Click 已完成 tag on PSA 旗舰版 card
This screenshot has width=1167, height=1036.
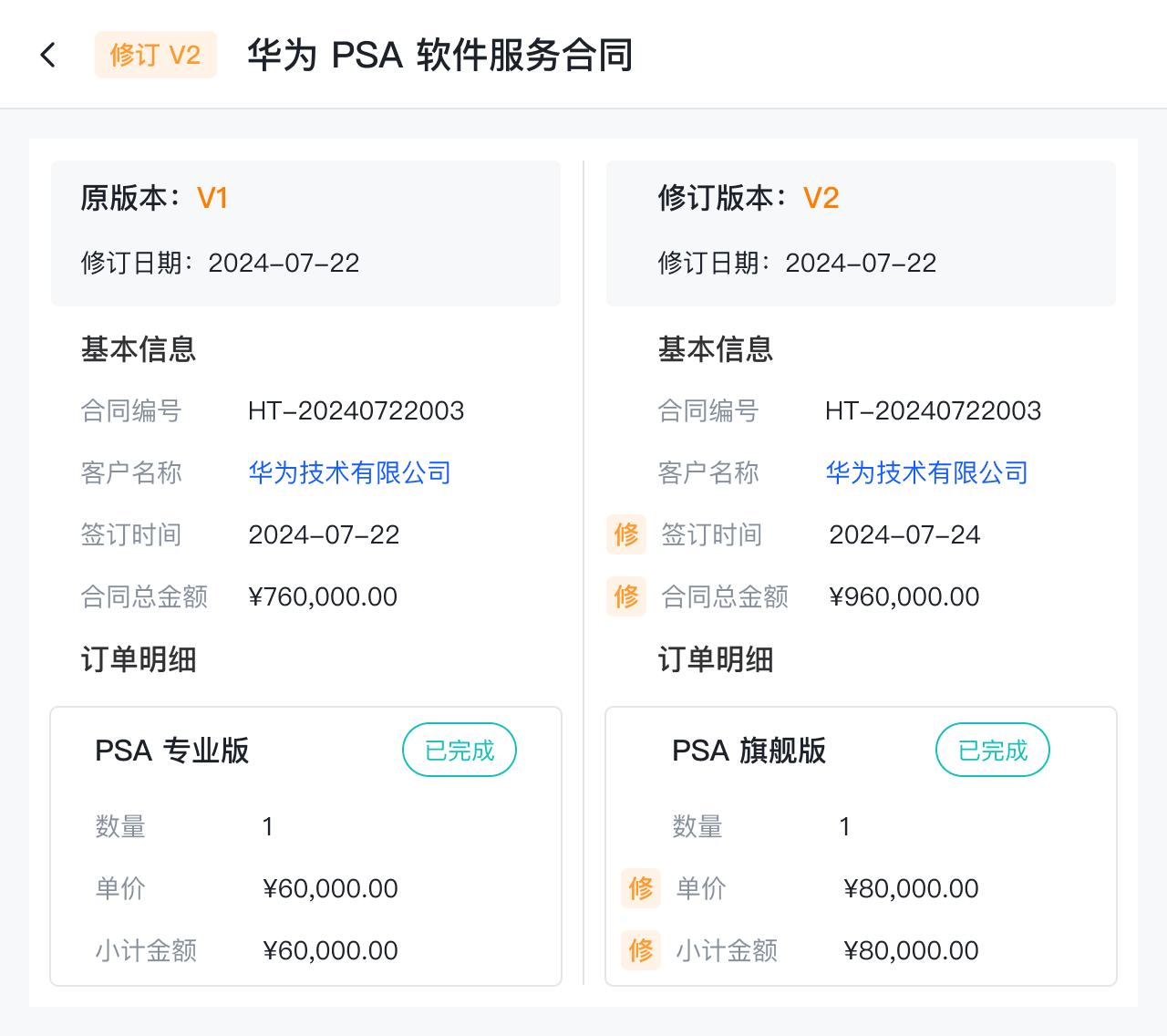[x=993, y=751]
